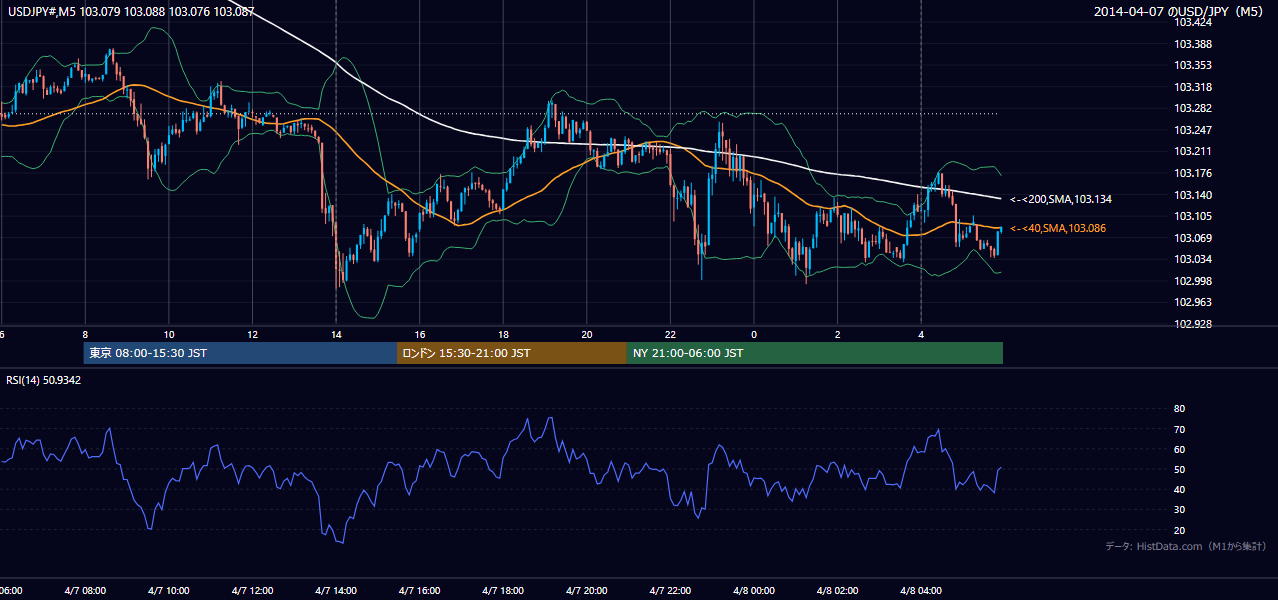Click hour label 2 under the price chart

pyautogui.click(x=838, y=334)
